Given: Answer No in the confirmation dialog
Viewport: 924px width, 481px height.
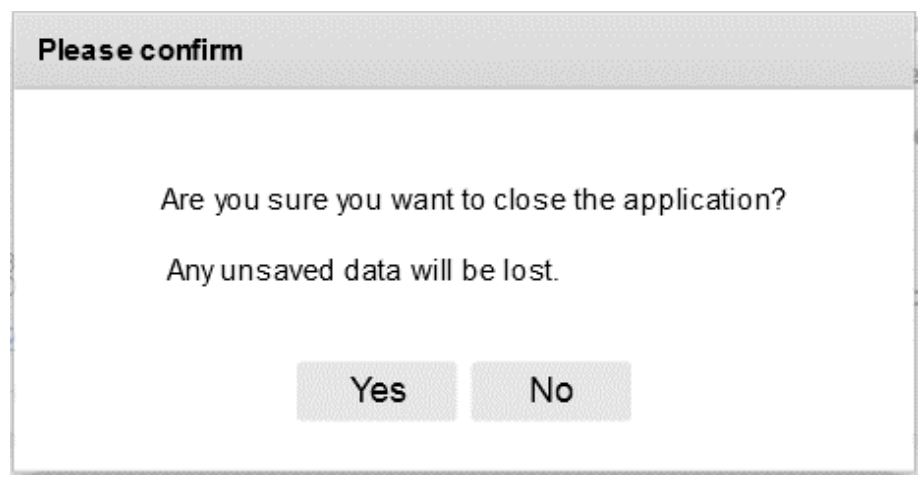Looking at the screenshot, I should click(551, 391).
